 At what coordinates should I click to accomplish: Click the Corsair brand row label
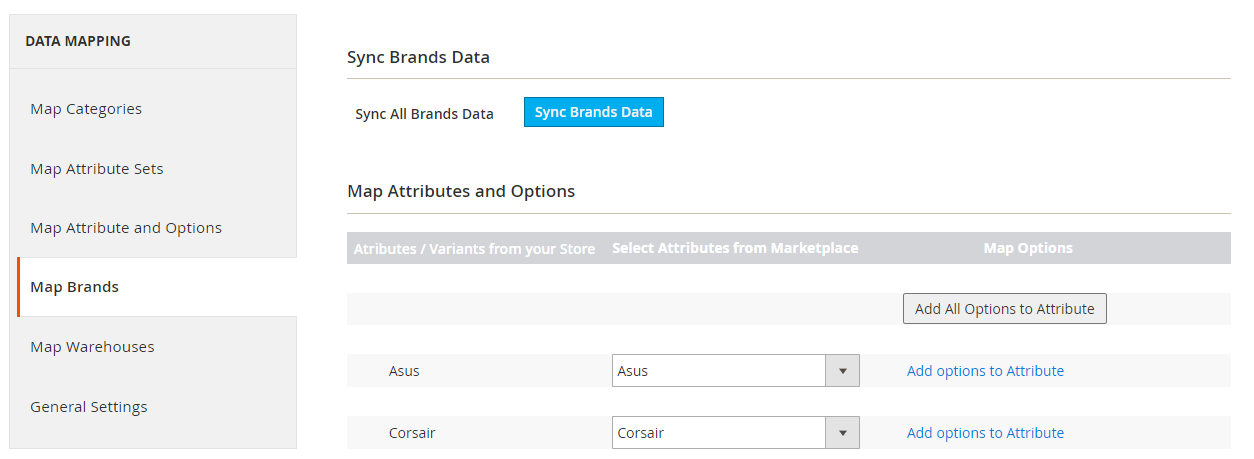(412, 433)
